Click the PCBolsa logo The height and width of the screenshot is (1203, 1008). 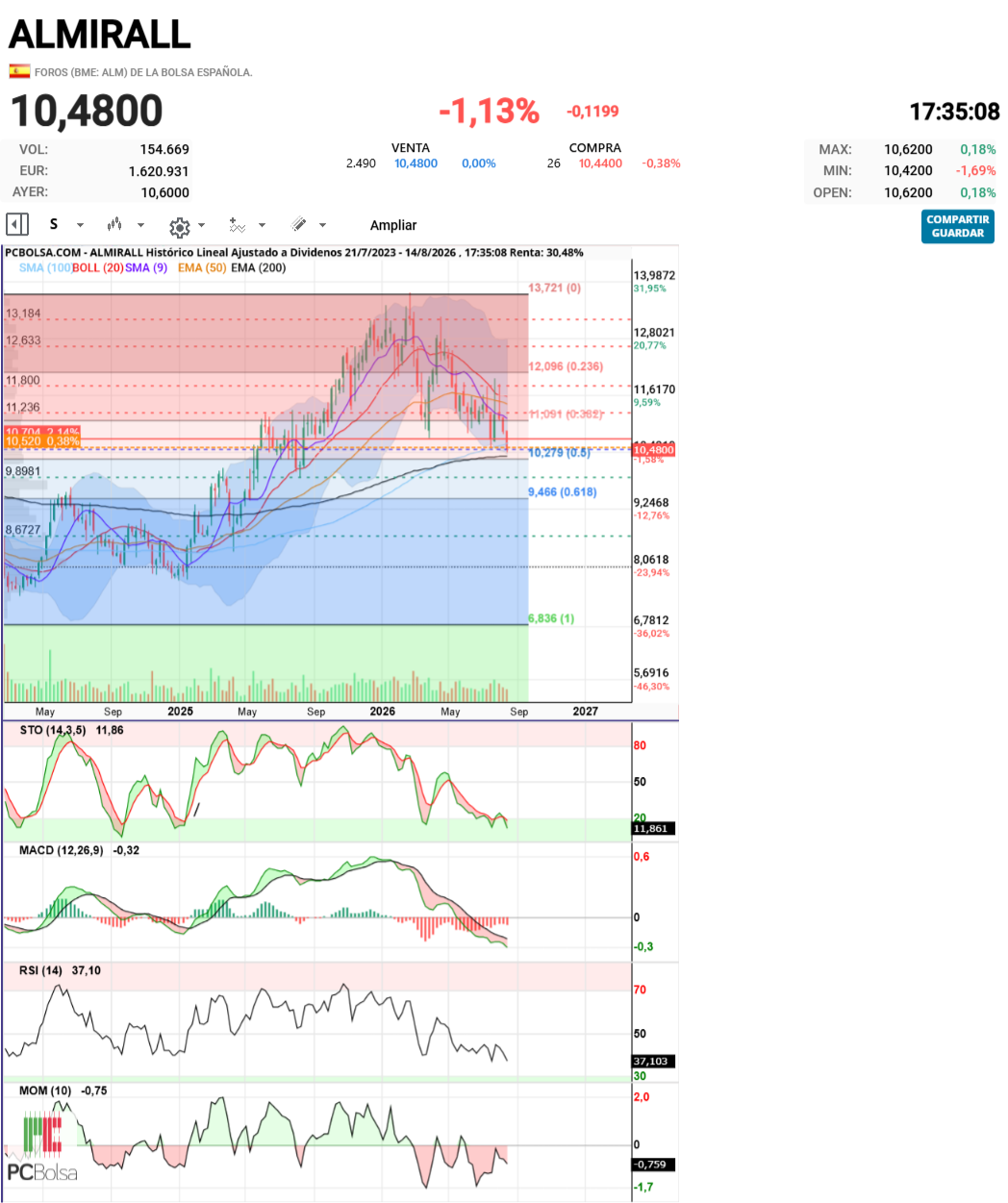[x=42, y=1148]
